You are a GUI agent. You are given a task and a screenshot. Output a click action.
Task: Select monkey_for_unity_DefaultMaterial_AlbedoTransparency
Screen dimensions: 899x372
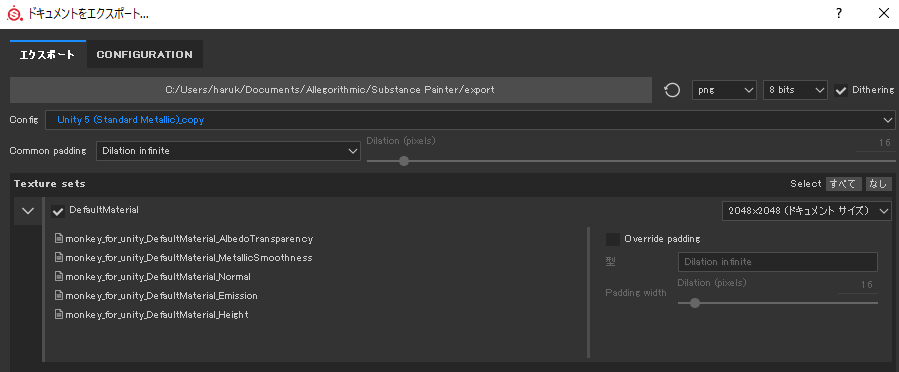[x=189, y=238]
